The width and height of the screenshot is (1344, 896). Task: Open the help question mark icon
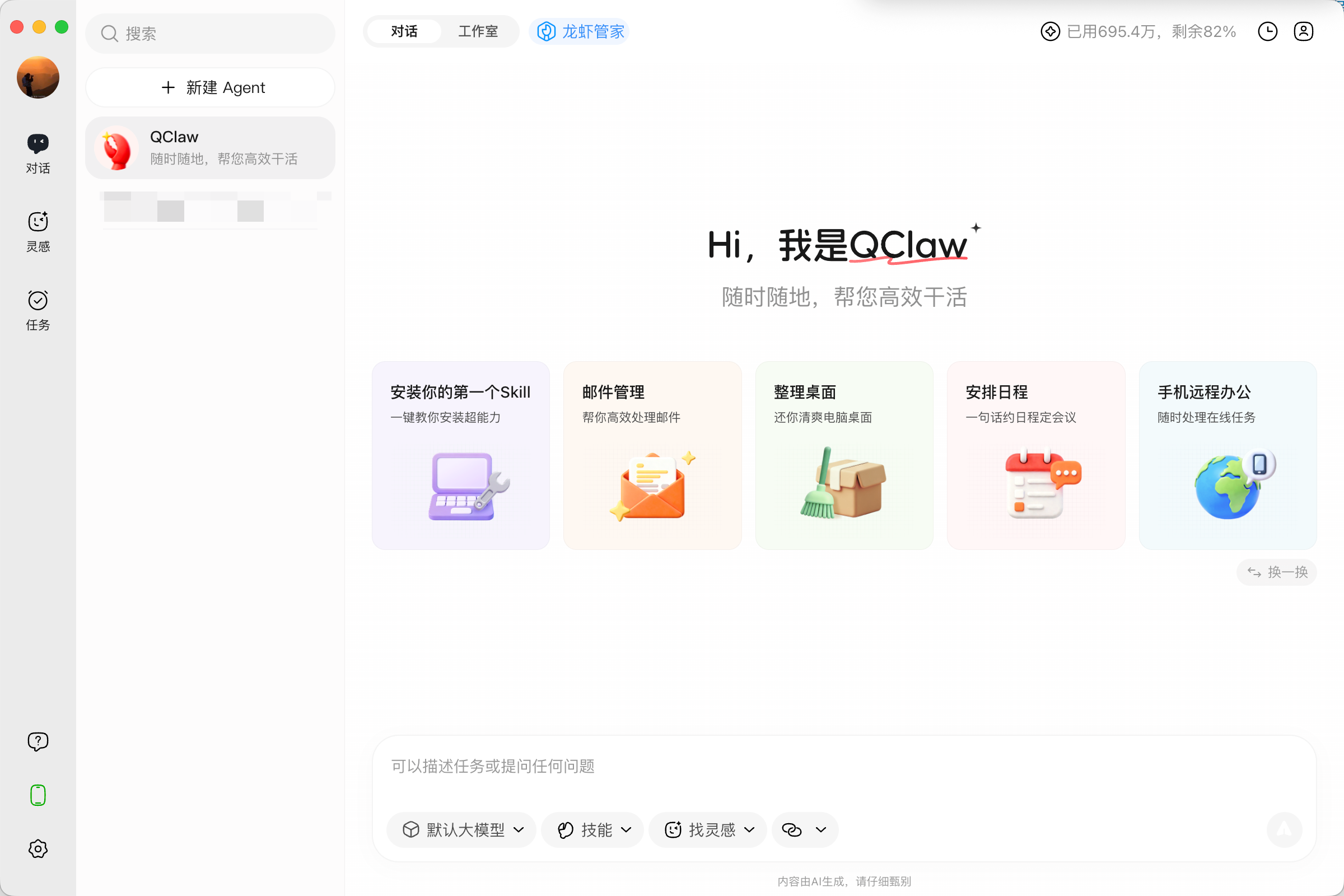38,741
